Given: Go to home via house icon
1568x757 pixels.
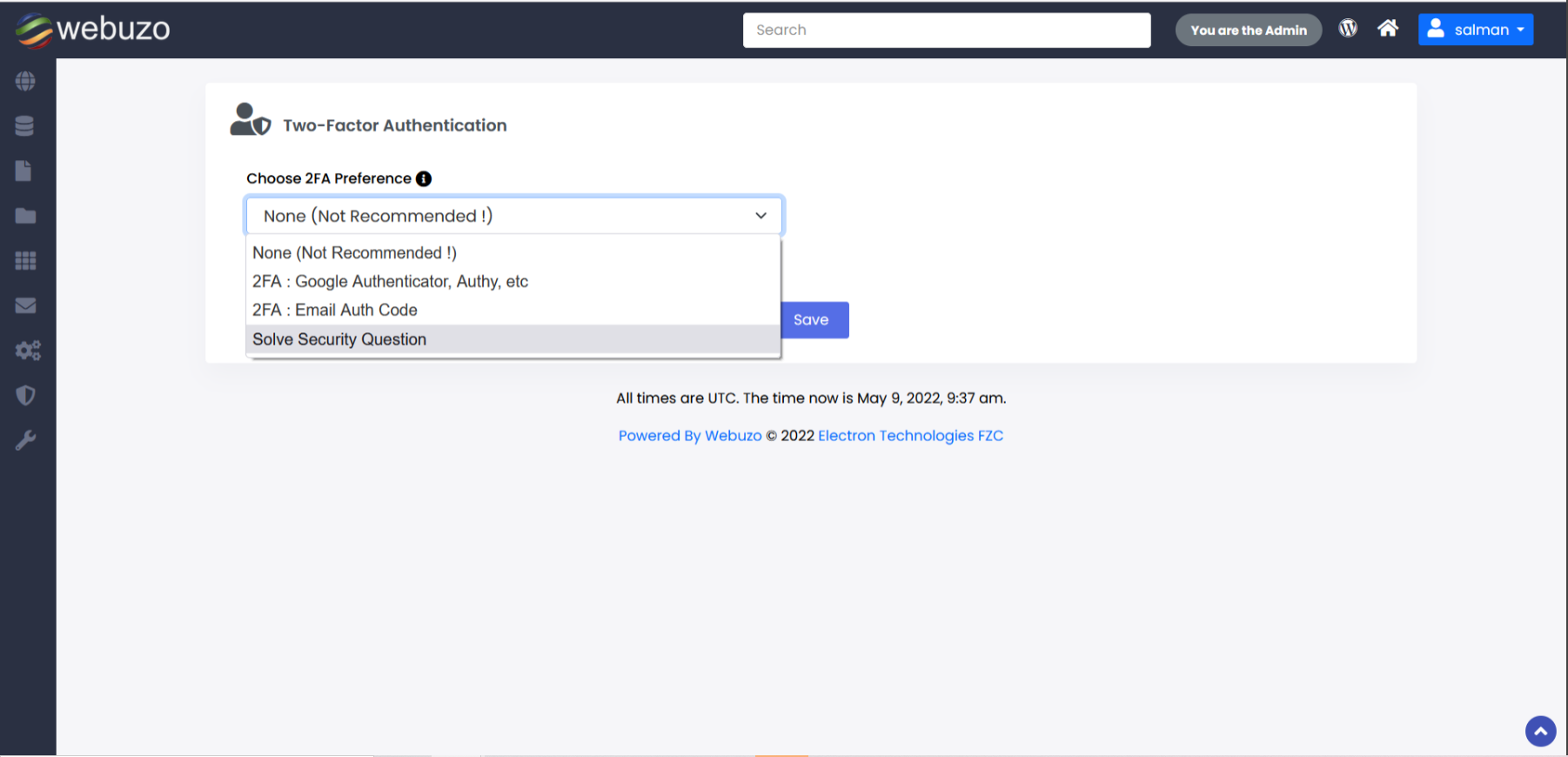Looking at the screenshot, I should [1388, 29].
